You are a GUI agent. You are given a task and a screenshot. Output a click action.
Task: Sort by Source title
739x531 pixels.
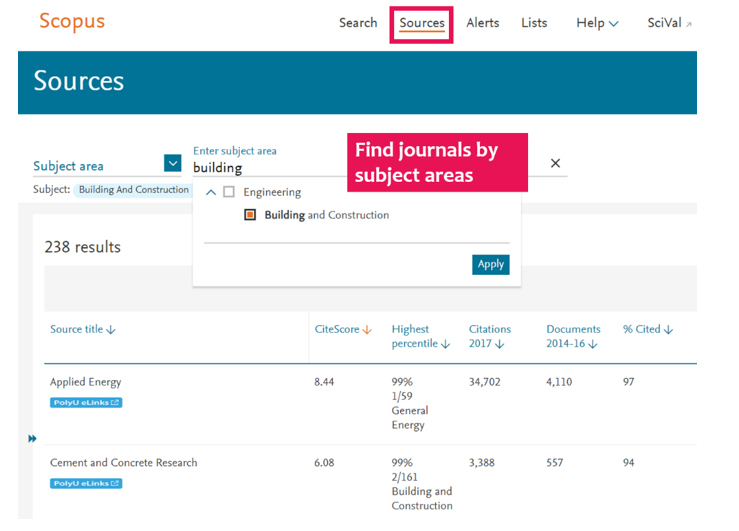(82, 329)
